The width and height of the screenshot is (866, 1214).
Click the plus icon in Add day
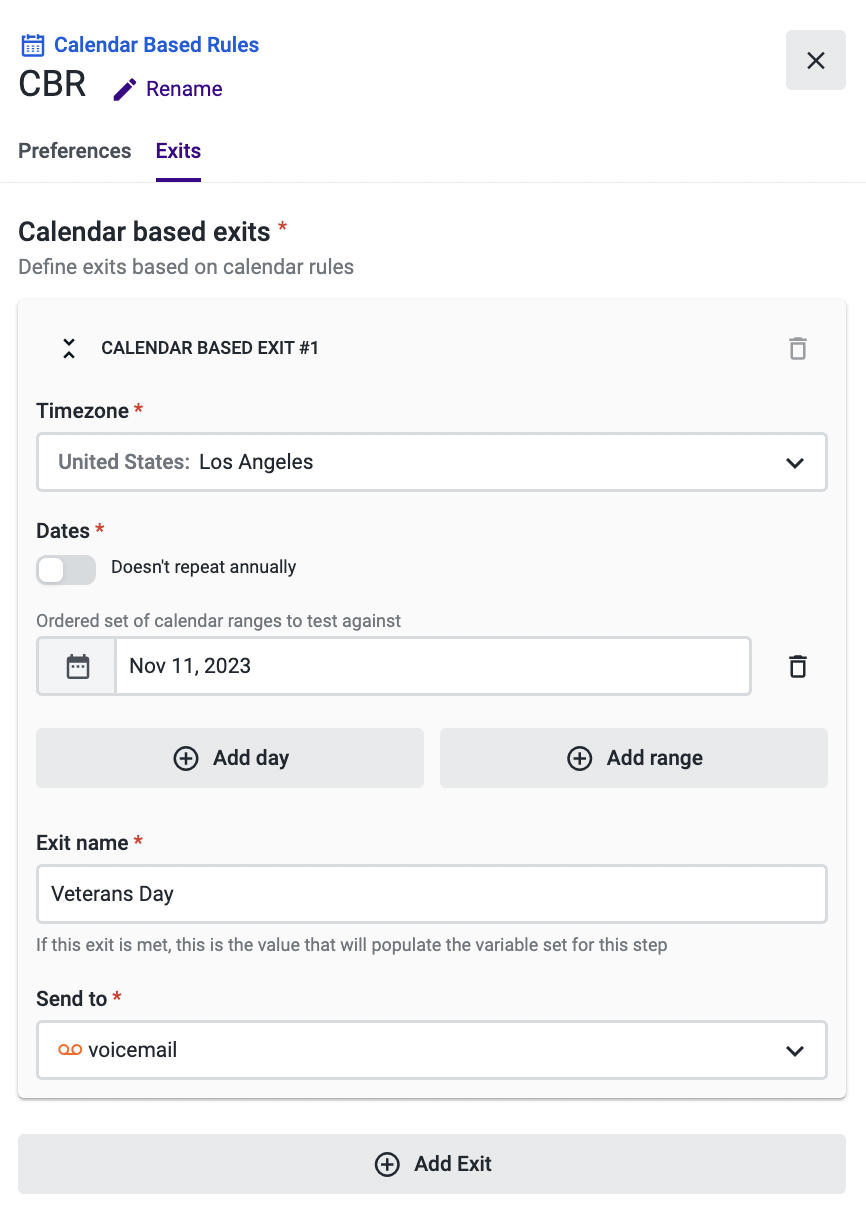pos(186,758)
